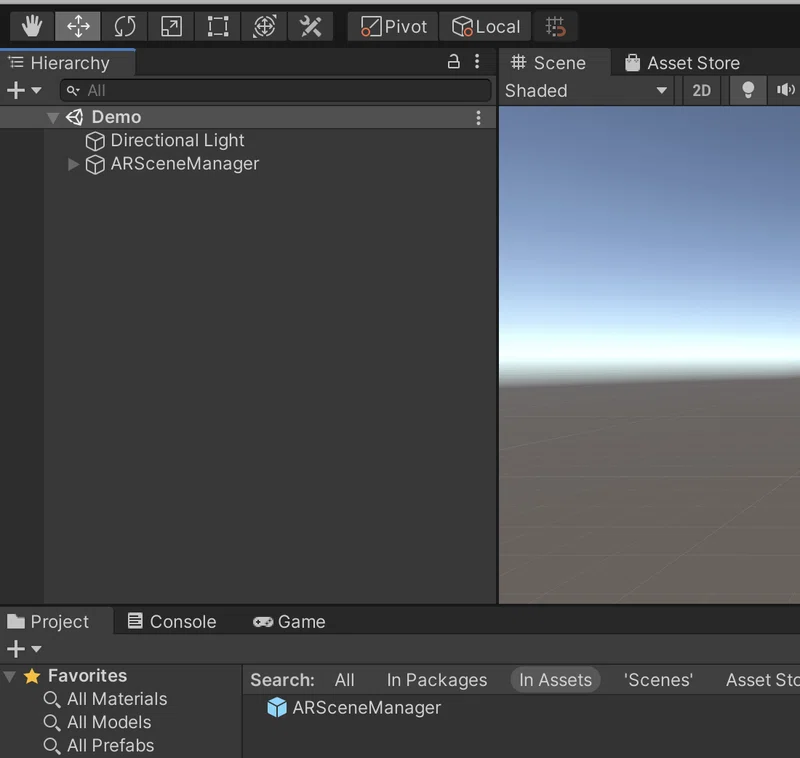This screenshot has height=758, width=800.
Task: Select the Demo scene row
Action: click(248, 117)
